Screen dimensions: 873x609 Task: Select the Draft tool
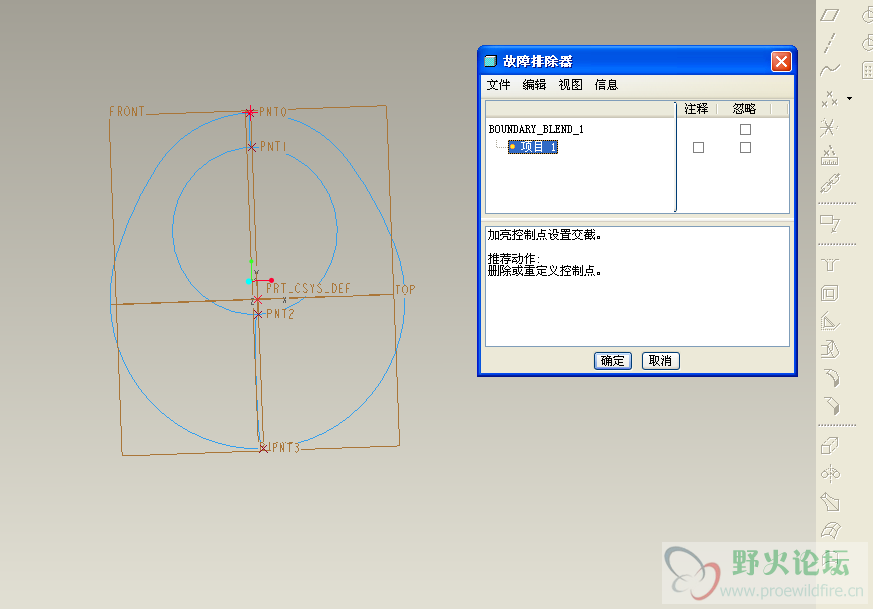(830, 350)
